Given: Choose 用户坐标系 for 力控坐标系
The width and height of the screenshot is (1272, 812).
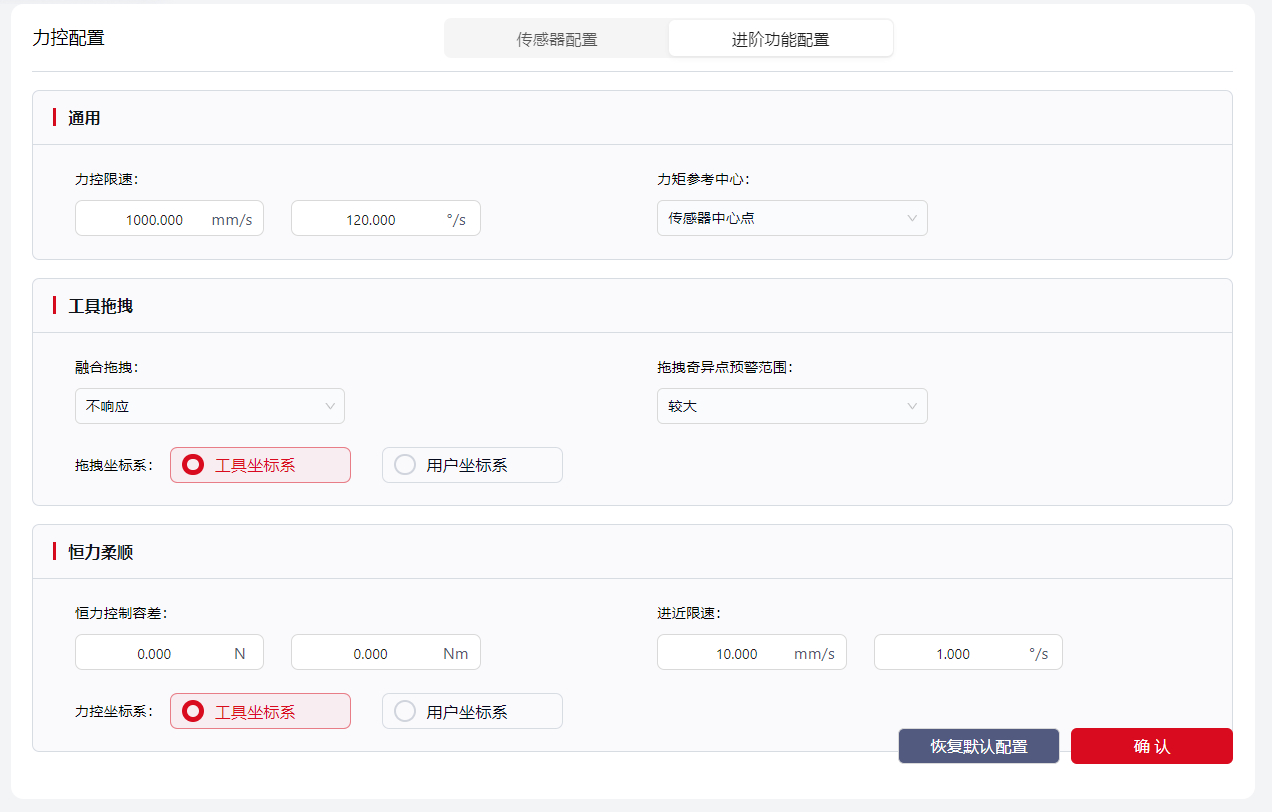Looking at the screenshot, I should pos(472,711).
